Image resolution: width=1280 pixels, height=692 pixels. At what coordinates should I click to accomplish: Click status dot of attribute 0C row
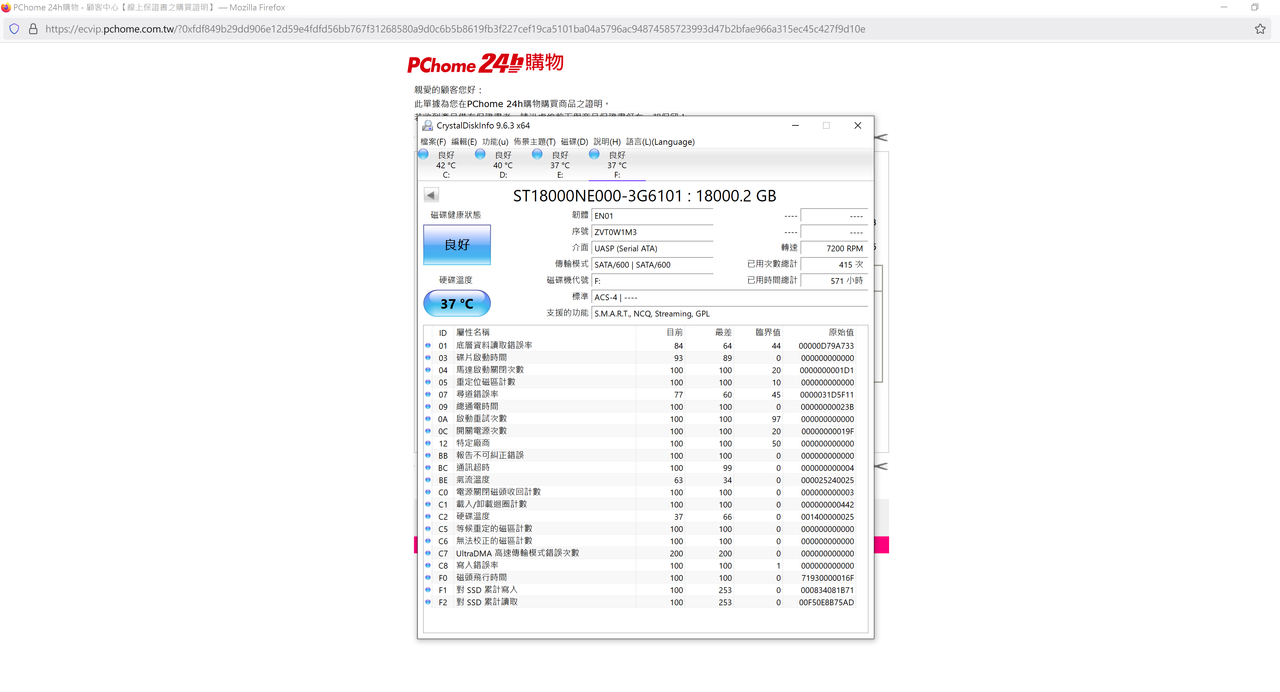[428, 431]
